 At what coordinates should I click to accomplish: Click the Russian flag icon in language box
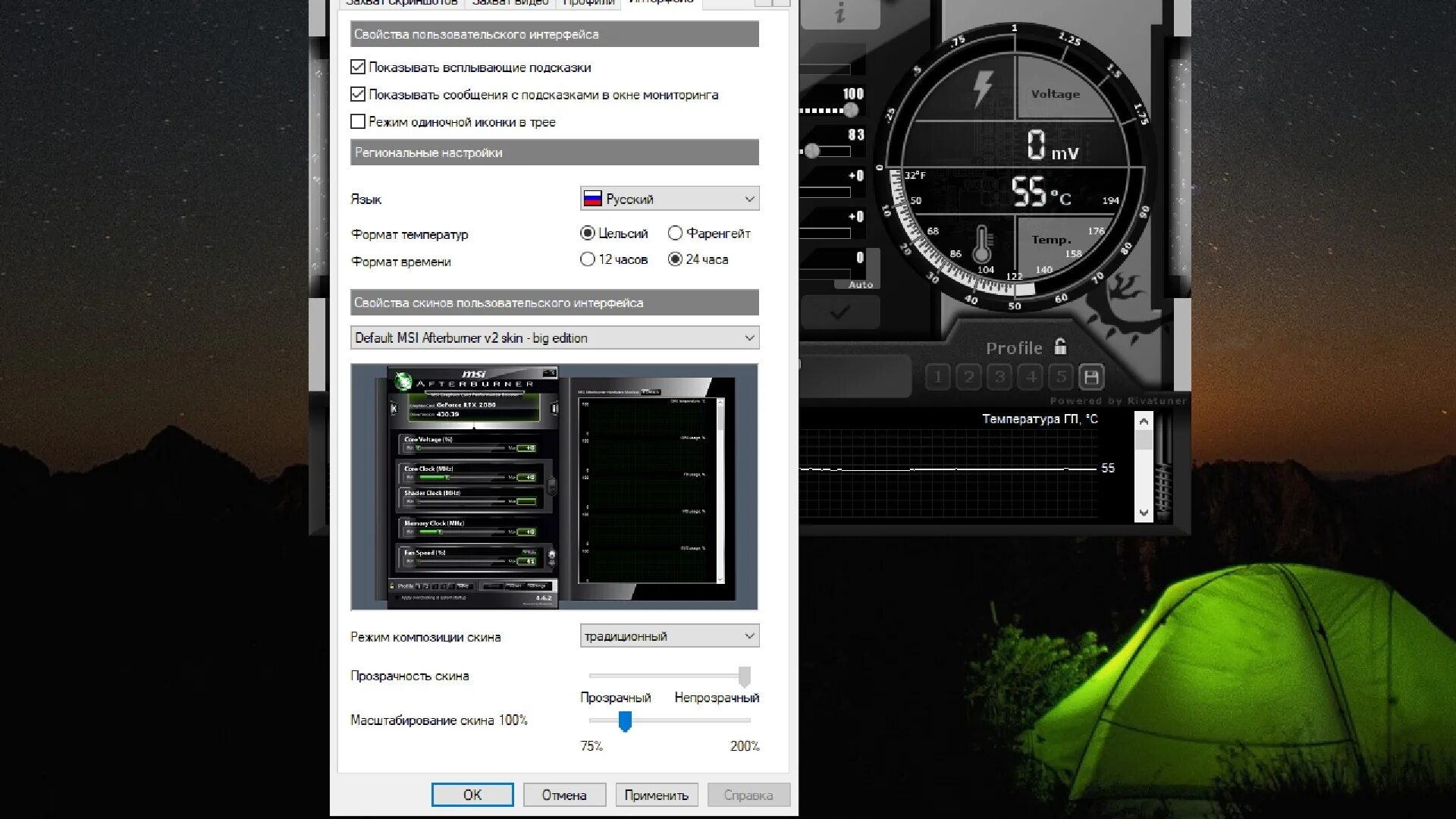click(592, 199)
